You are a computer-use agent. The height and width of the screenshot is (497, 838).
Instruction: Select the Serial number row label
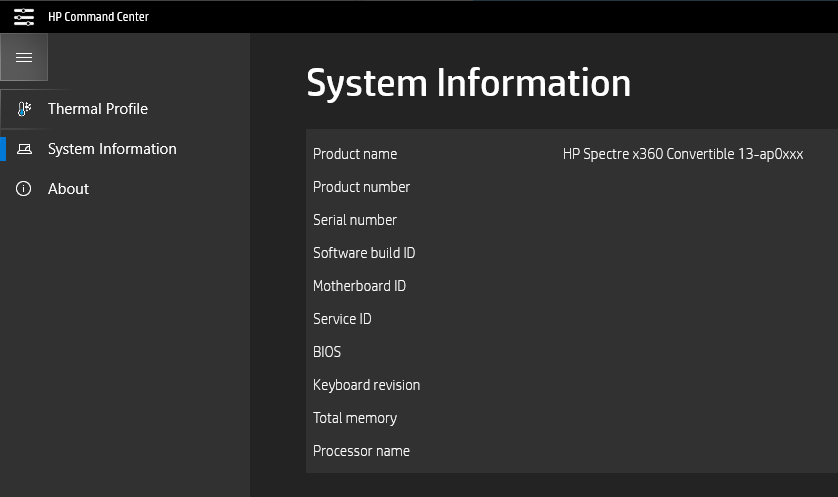pyautogui.click(x=355, y=220)
